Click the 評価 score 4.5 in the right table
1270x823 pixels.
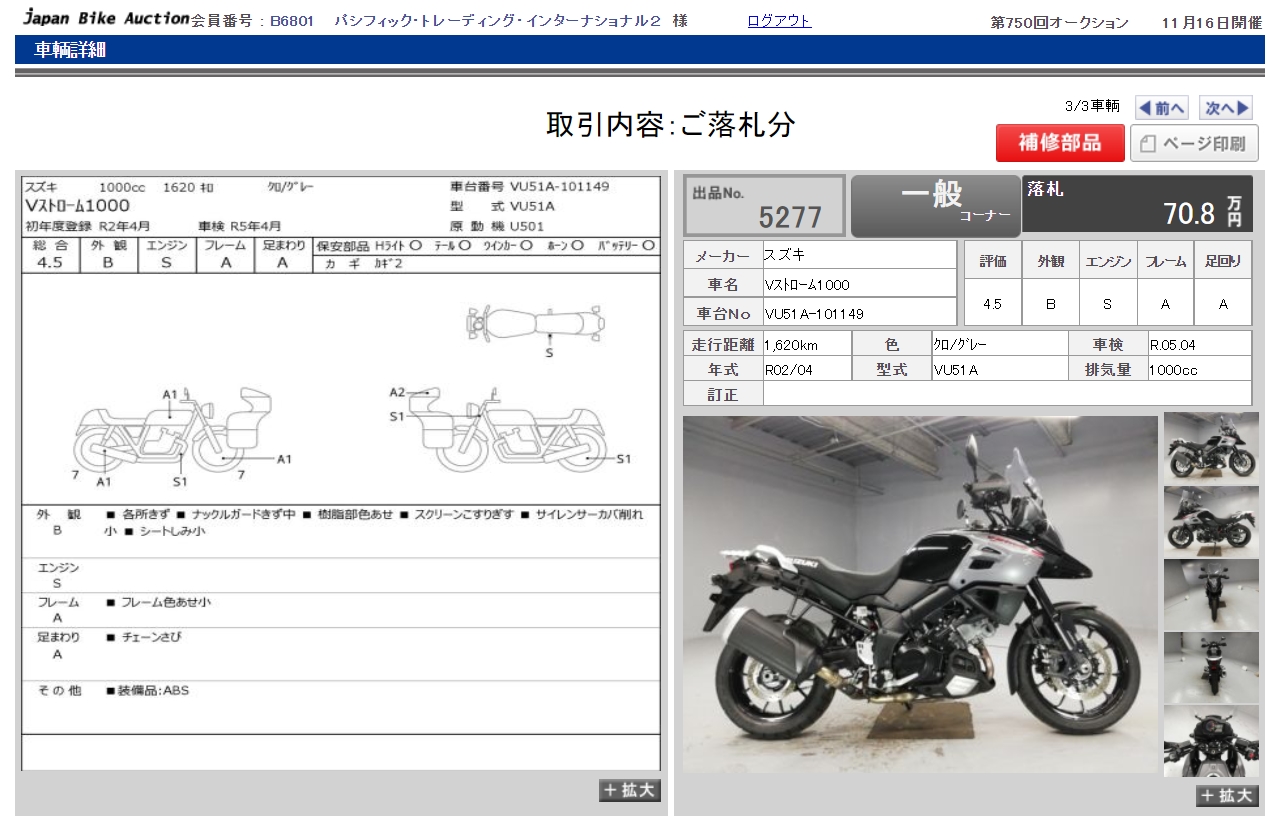pos(992,304)
